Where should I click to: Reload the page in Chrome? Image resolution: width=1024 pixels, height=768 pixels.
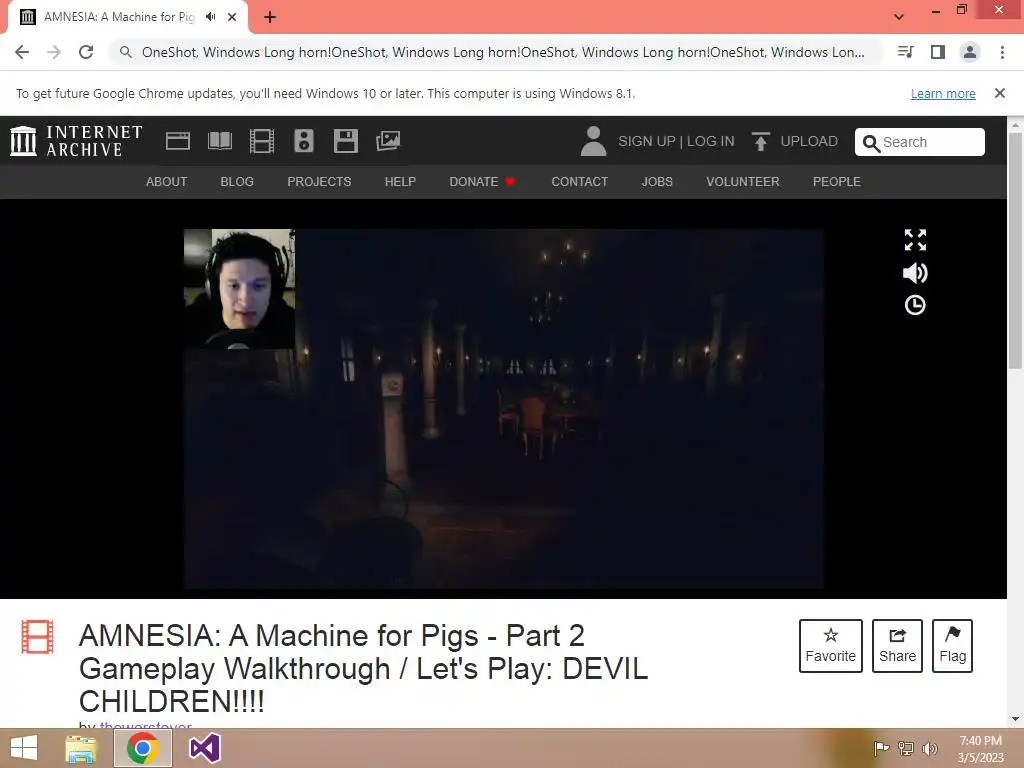(x=86, y=52)
